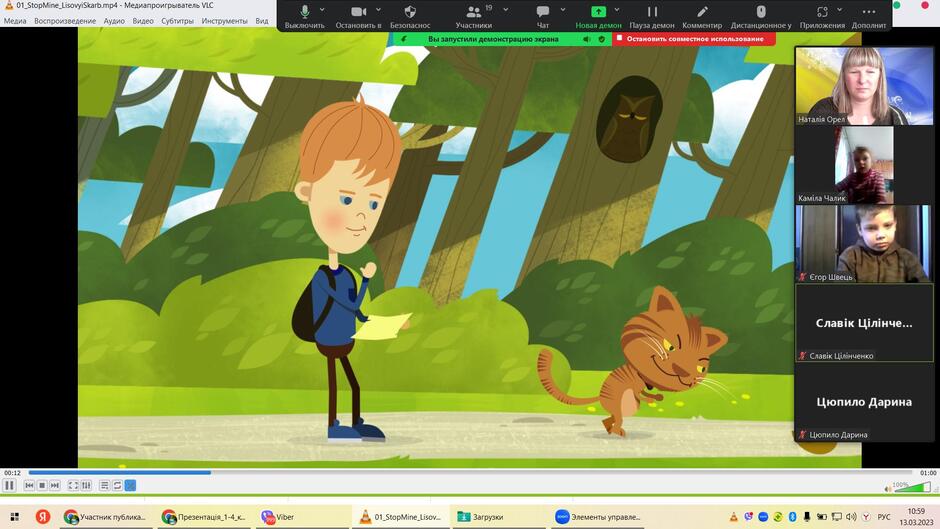Click blue Zoom tray icon
Viewport: 940px width, 529px height.
pos(763,516)
